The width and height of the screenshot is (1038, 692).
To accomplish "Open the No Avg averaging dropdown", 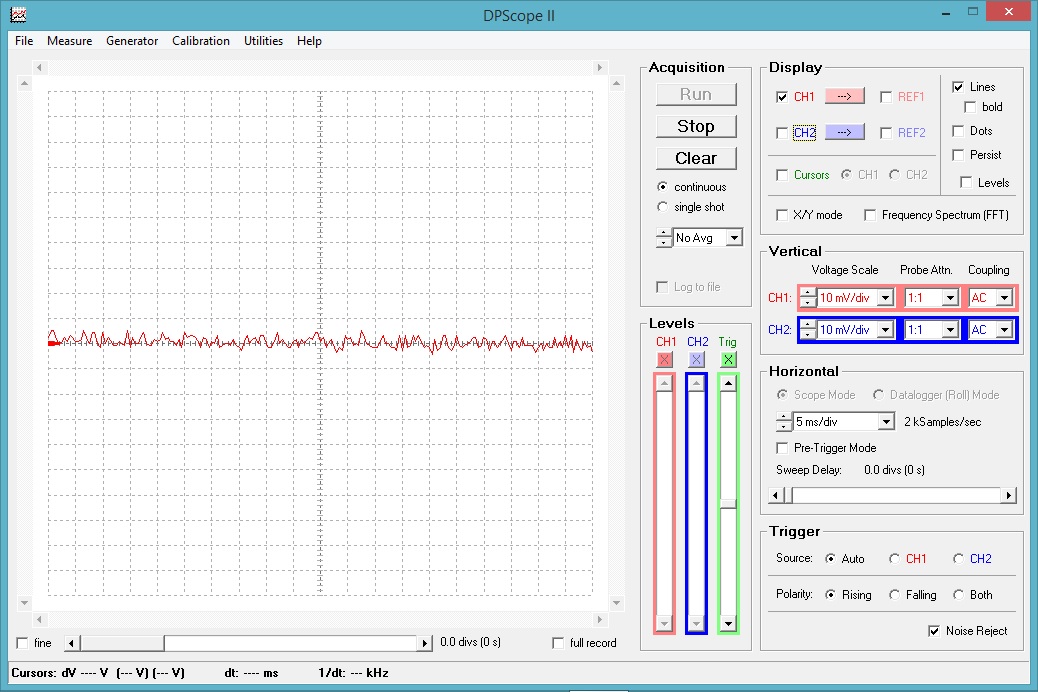I will point(734,238).
